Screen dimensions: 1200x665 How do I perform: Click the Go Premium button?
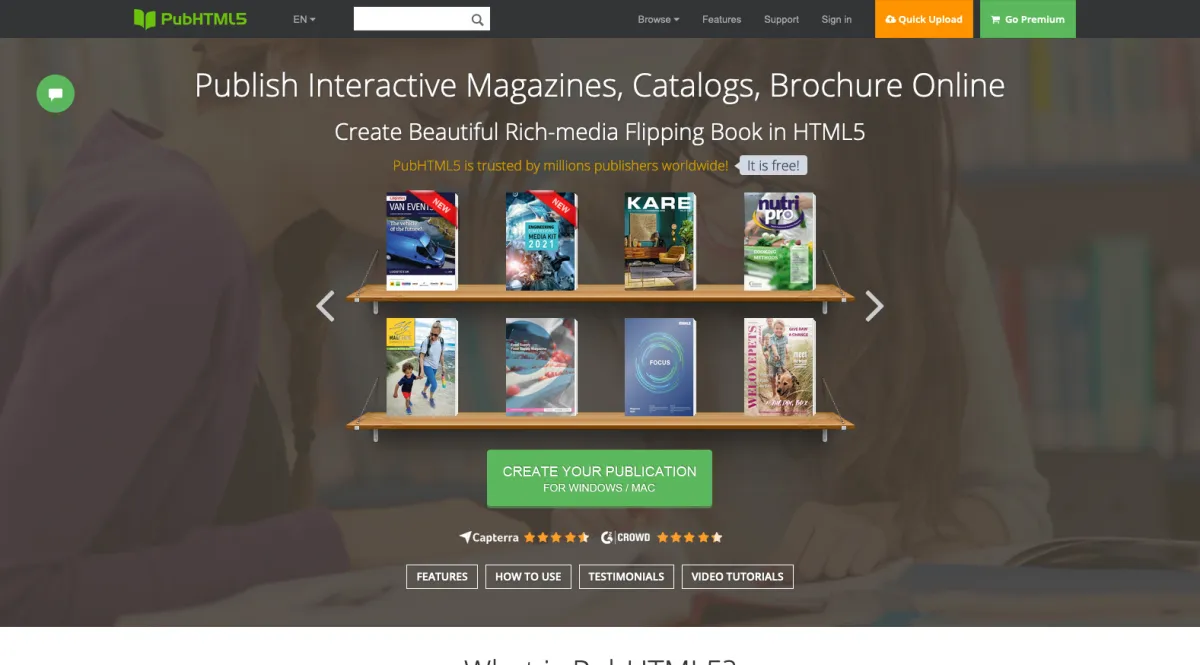point(1028,19)
